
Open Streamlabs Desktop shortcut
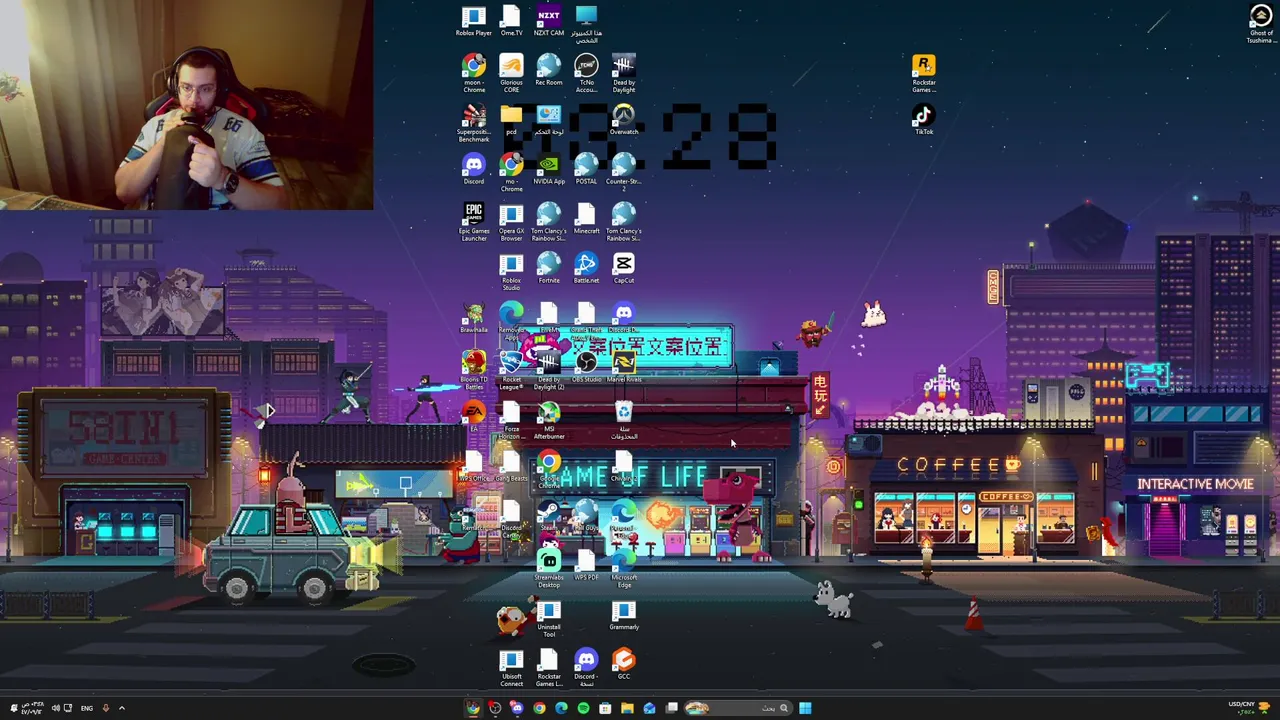(549, 569)
